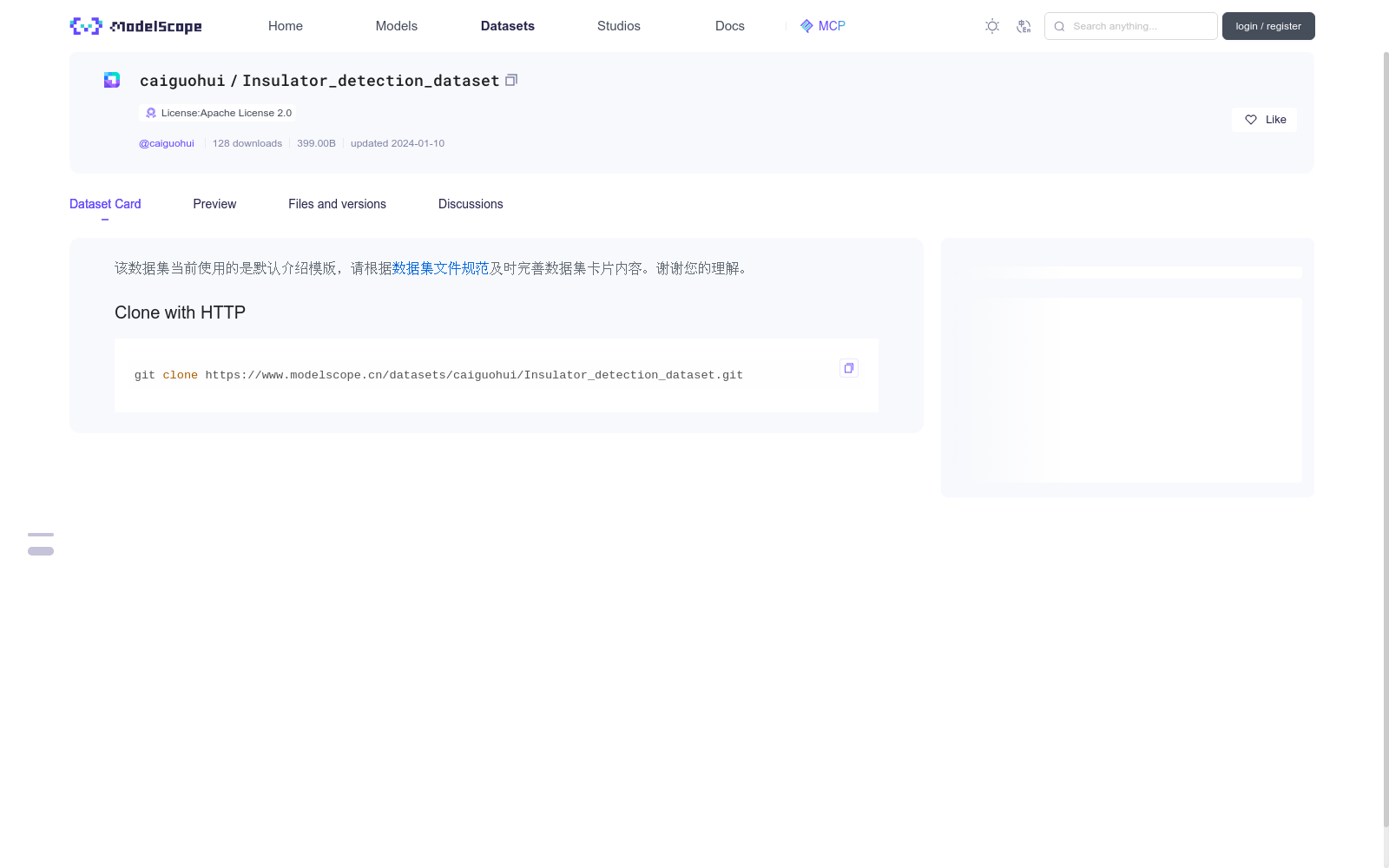Switch to the Preview tab

point(214,204)
